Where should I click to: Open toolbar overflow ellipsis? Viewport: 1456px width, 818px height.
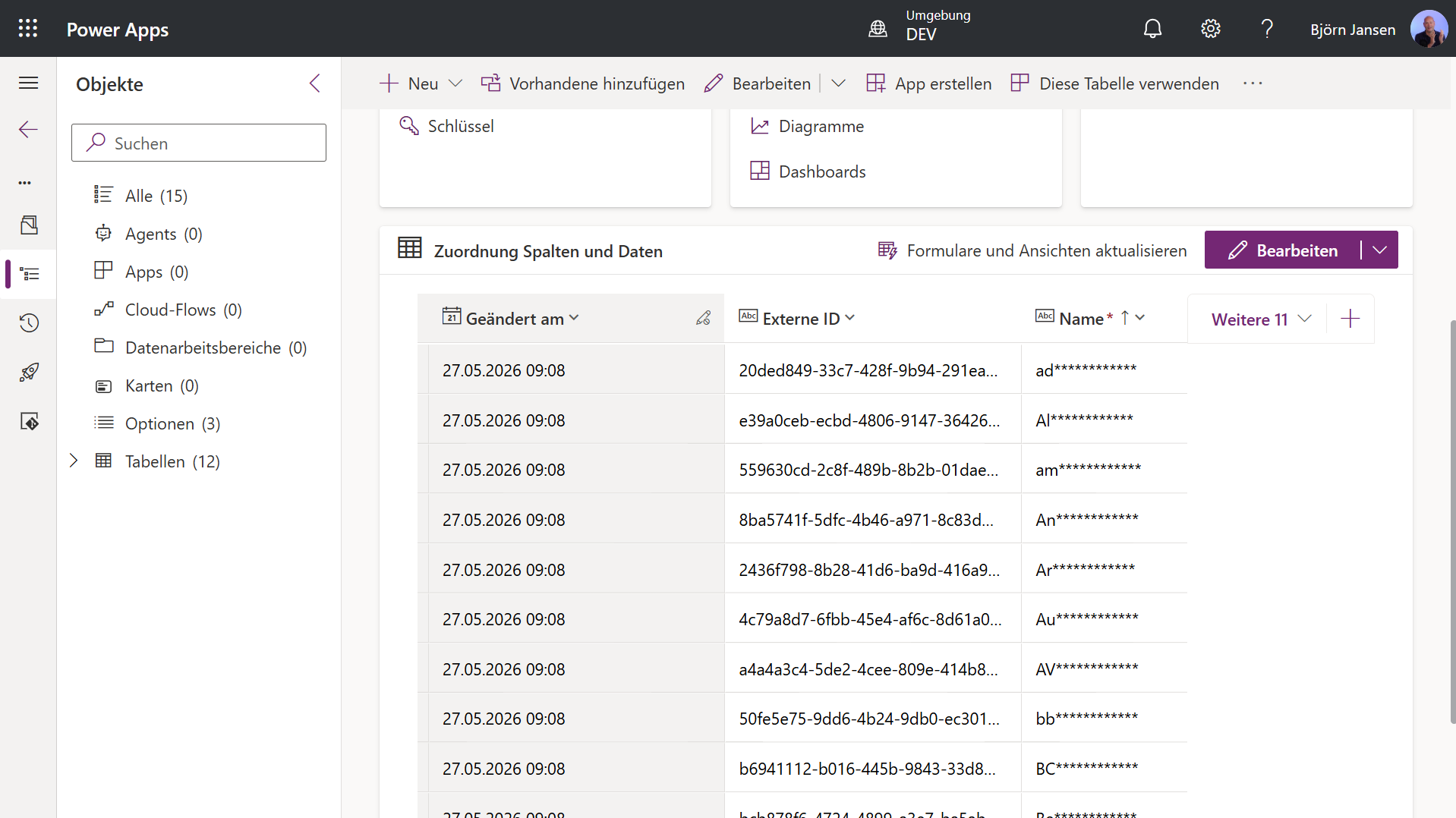[1253, 83]
